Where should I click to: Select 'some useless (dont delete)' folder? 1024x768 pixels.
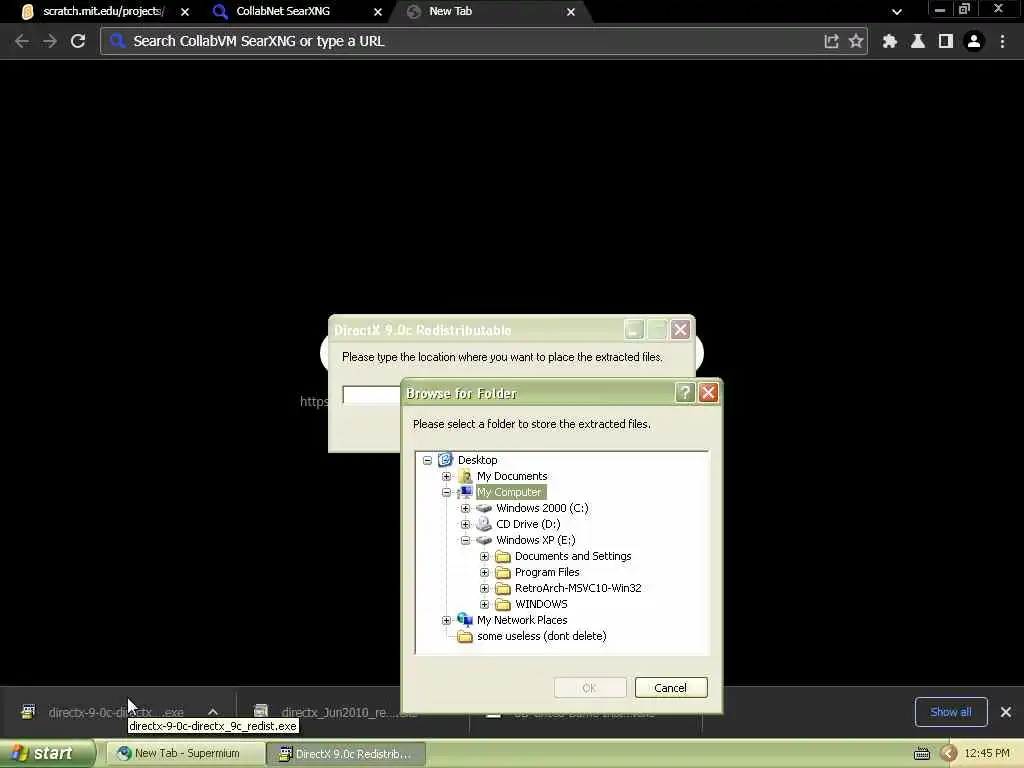pos(541,636)
